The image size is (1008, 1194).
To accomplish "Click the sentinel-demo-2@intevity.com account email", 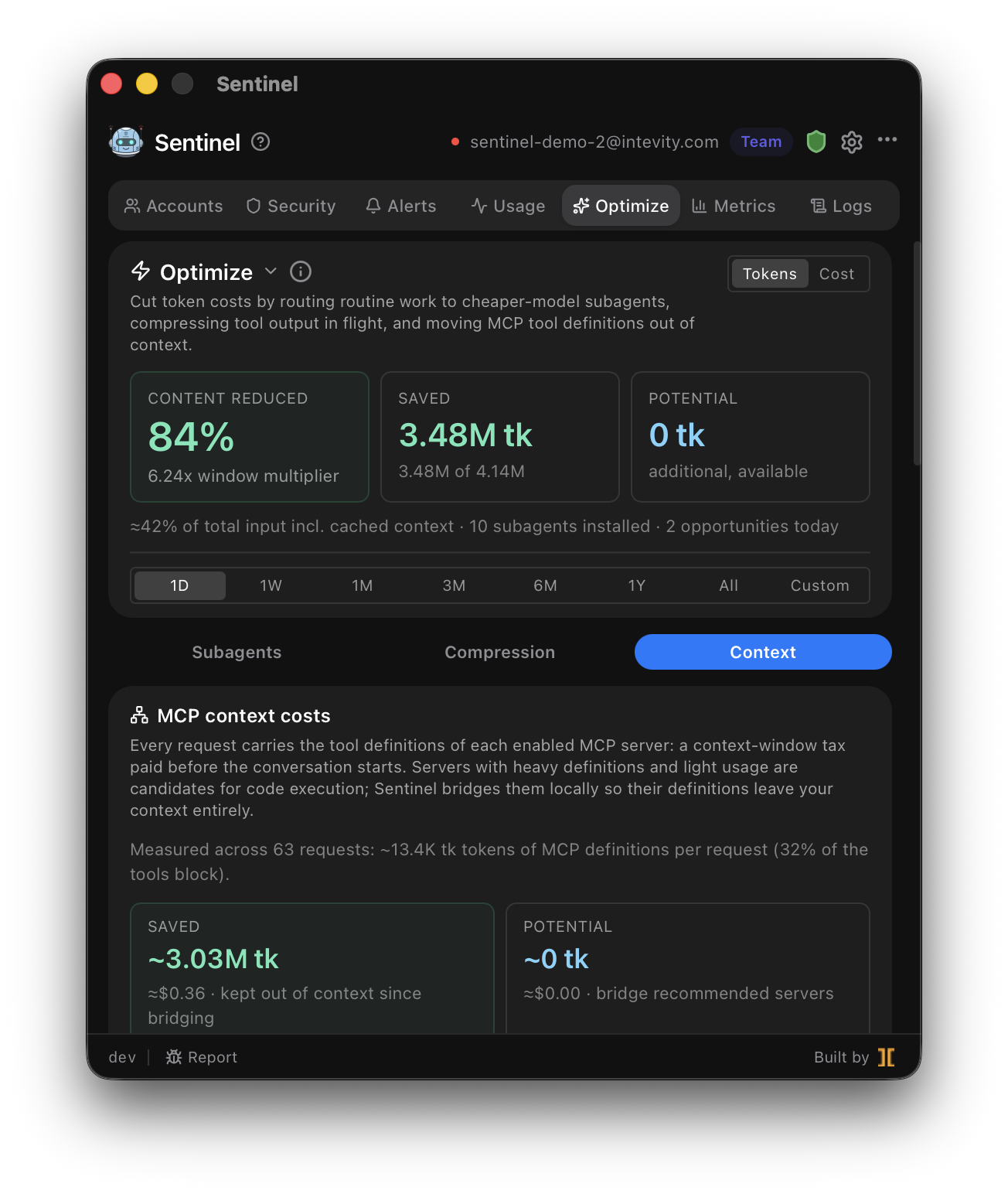I will pos(594,142).
